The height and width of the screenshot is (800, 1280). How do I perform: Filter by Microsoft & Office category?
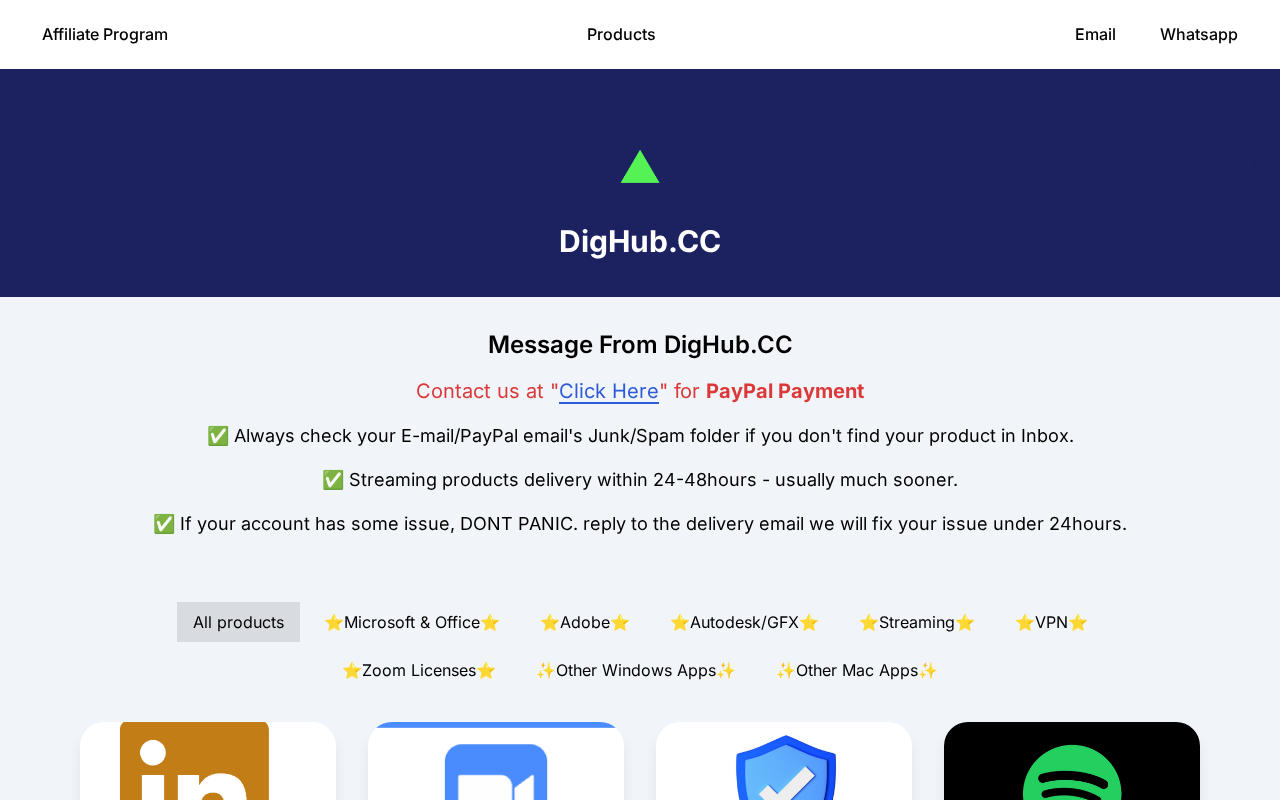(412, 622)
